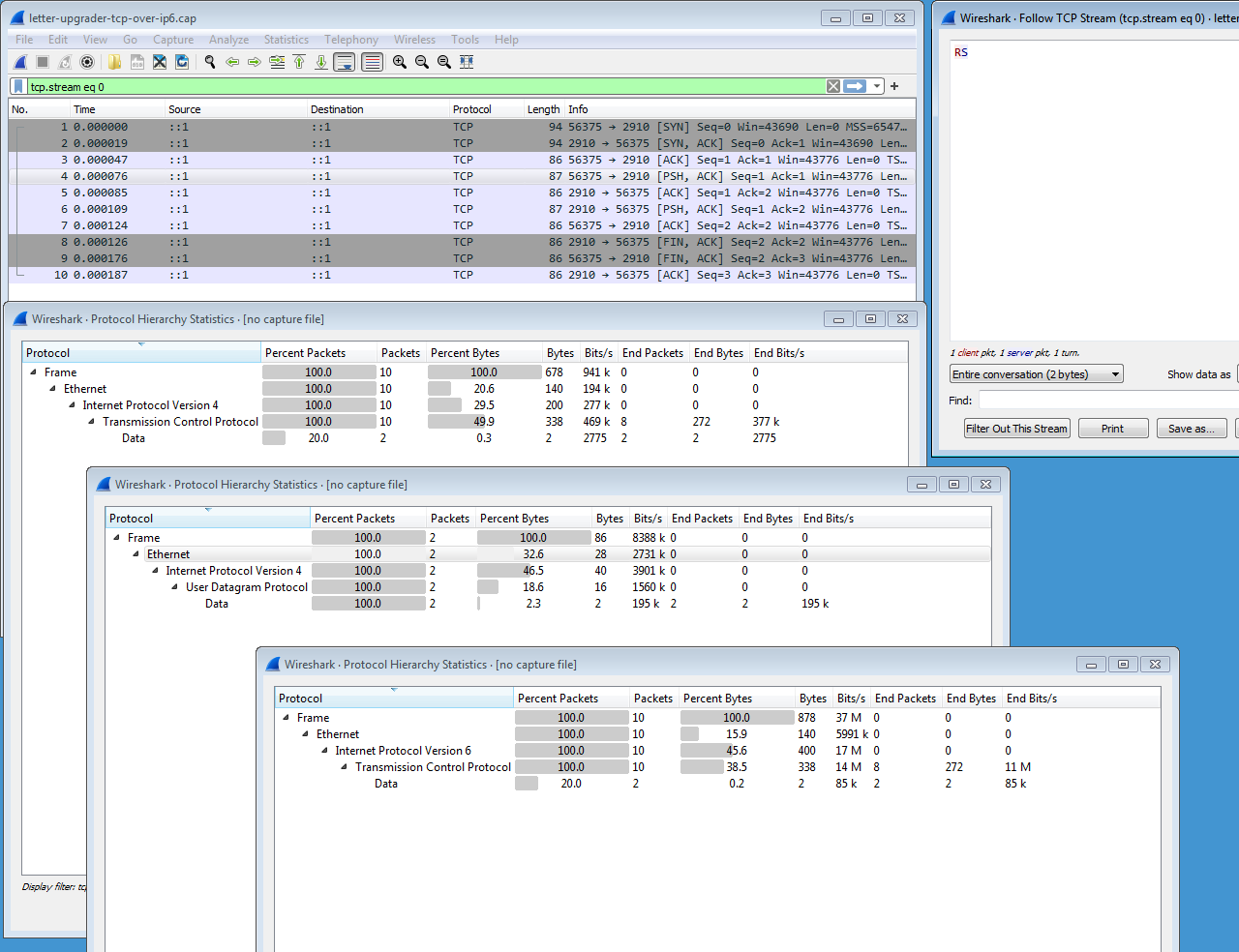The width and height of the screenshot is (1239, 952).
Task: Click the zoom in icon on toolbar
Action: [399, 62]
